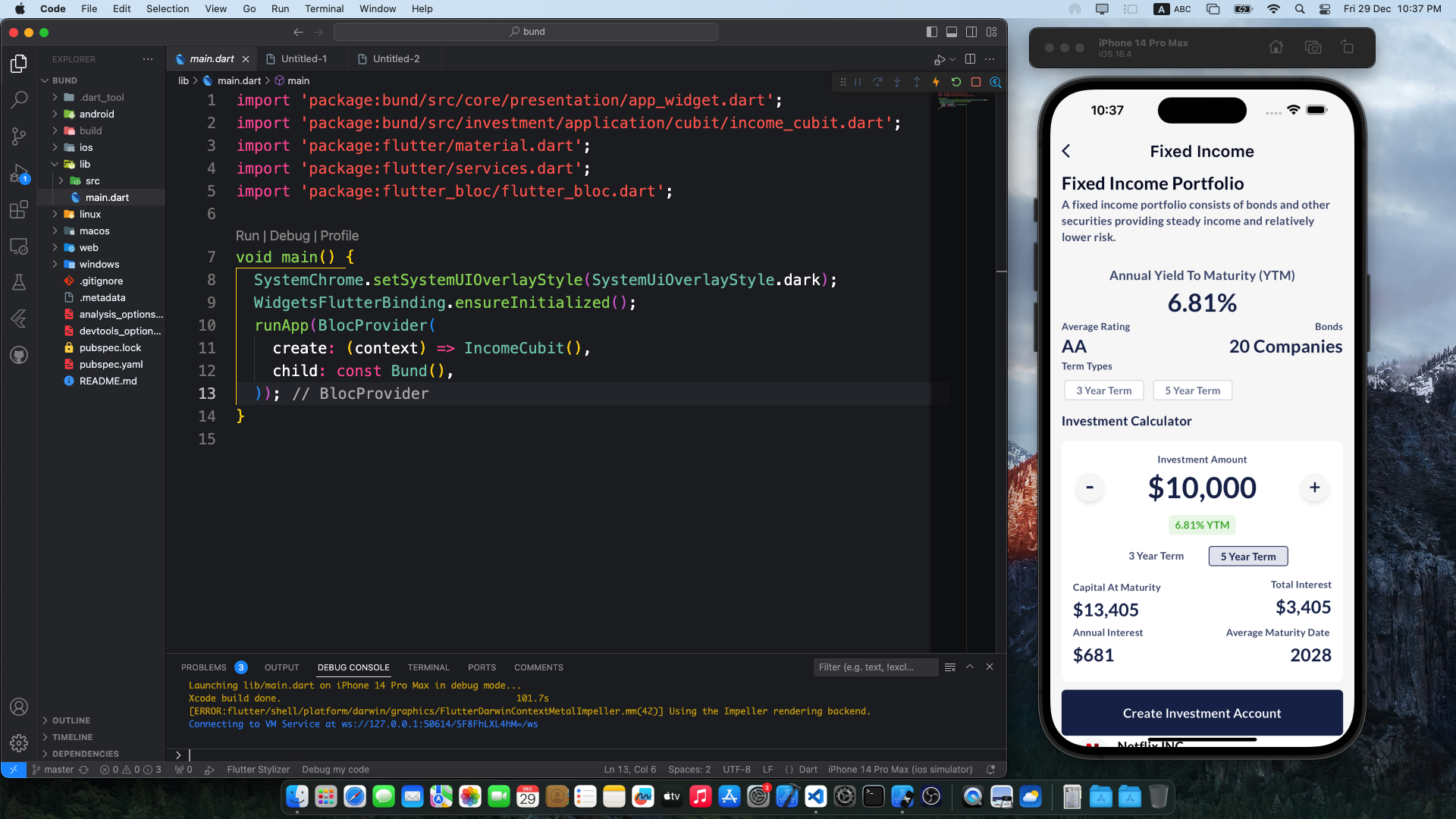The width and height of the screenshot is (1456, 819).
Task: Take simulator screenshot with camera icon
Action: click(1313, 48)
